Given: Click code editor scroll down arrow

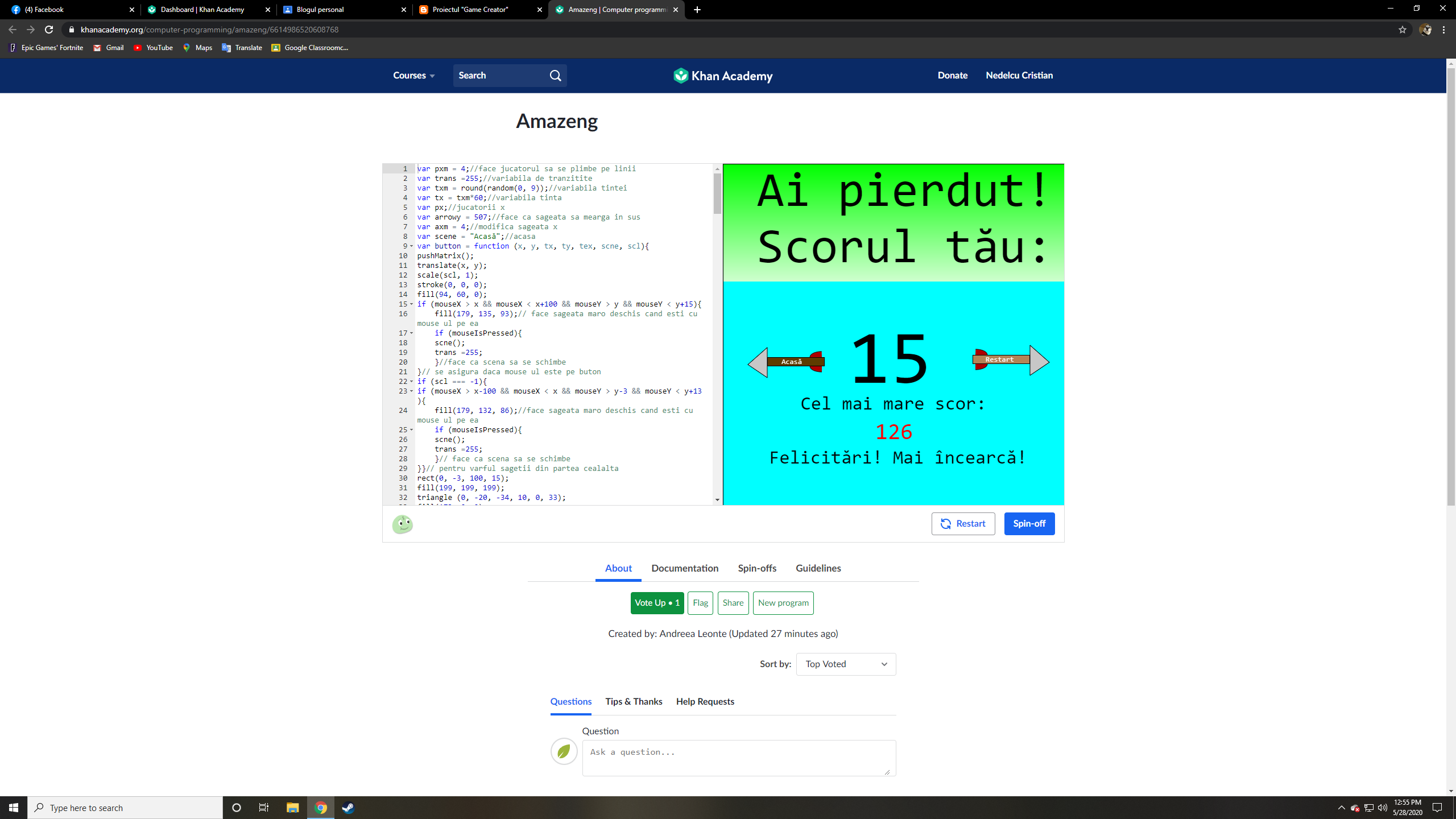Looking at the screenshot, I should [717, 500].
